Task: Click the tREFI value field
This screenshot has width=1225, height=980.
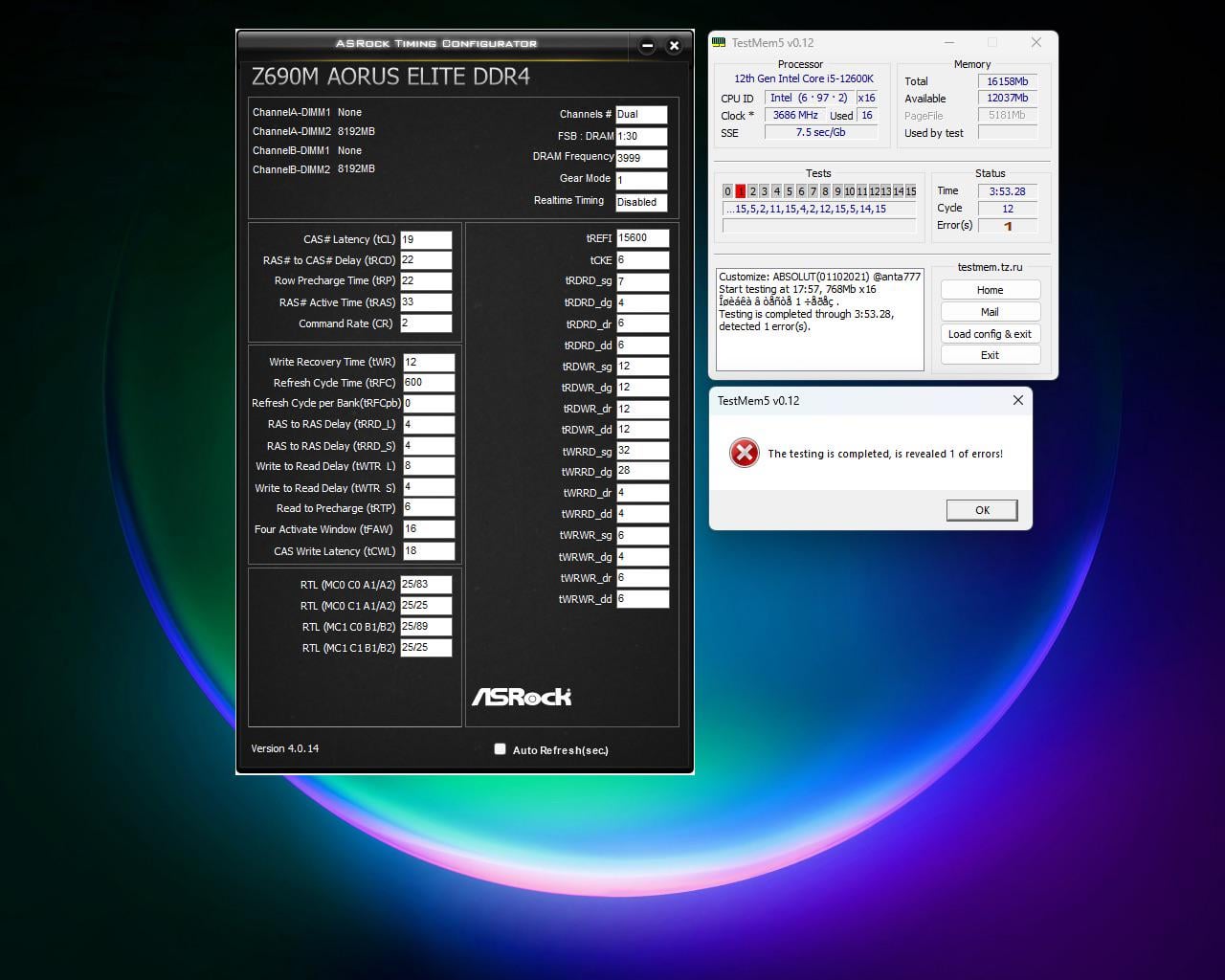Action: [x=643, y=238]
